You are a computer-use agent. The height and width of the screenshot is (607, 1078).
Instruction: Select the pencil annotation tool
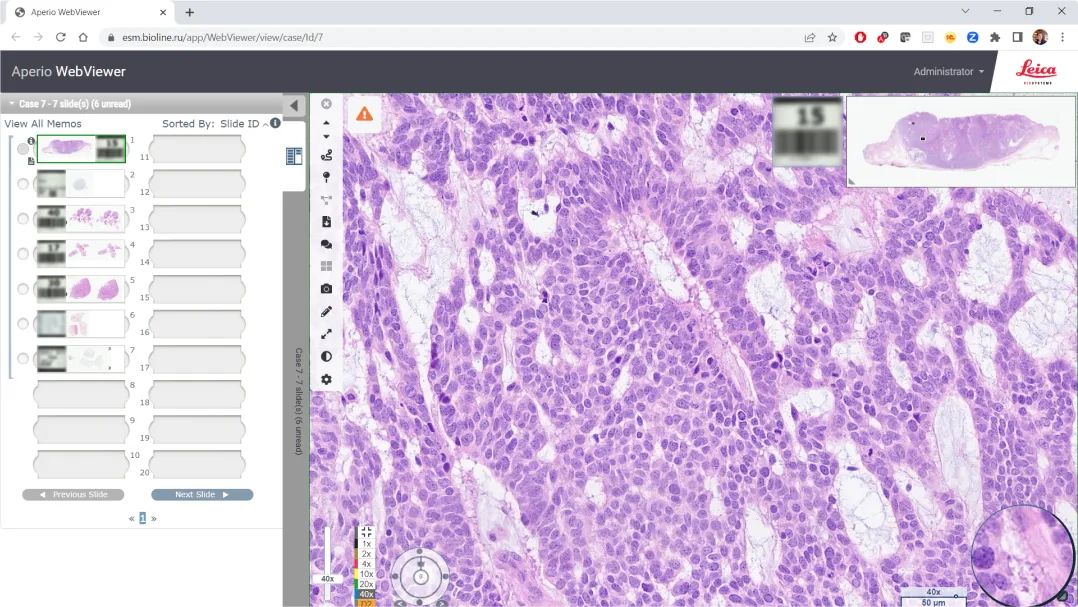click(326, 312)
